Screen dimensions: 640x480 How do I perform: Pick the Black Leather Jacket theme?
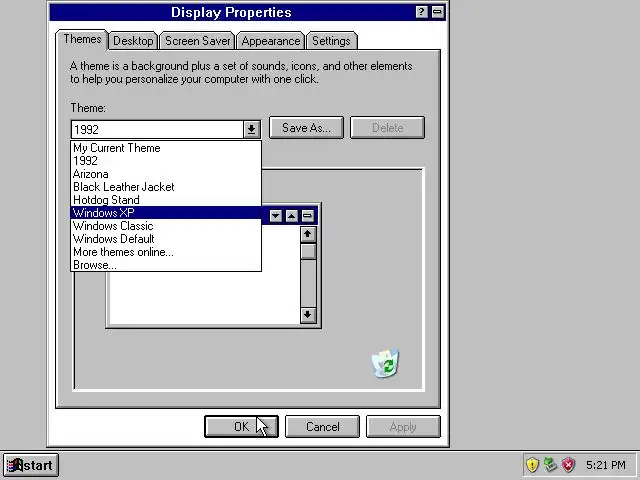(x=166, y=187)
